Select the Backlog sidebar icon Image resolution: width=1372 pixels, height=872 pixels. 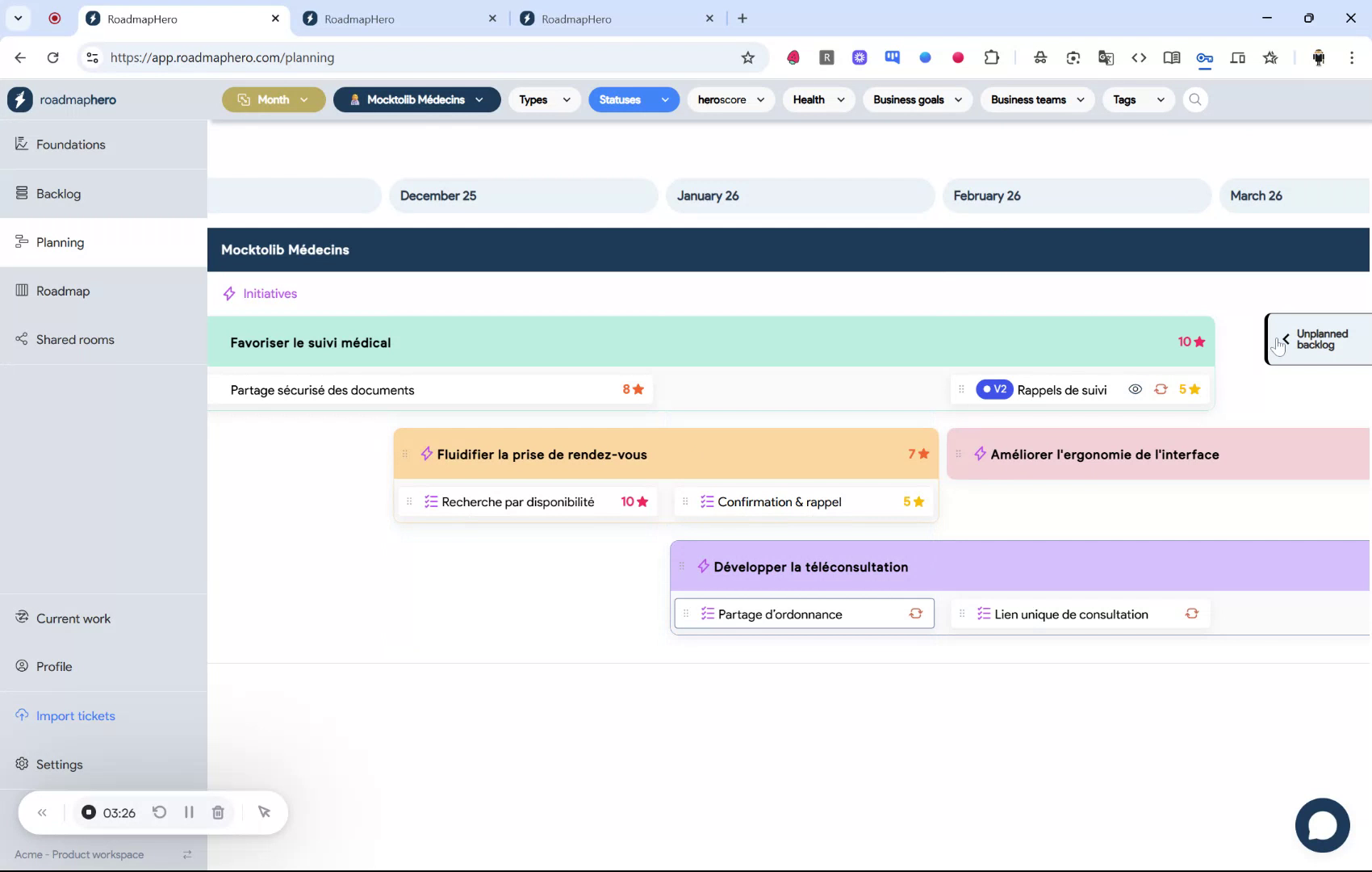click(21, 192)
